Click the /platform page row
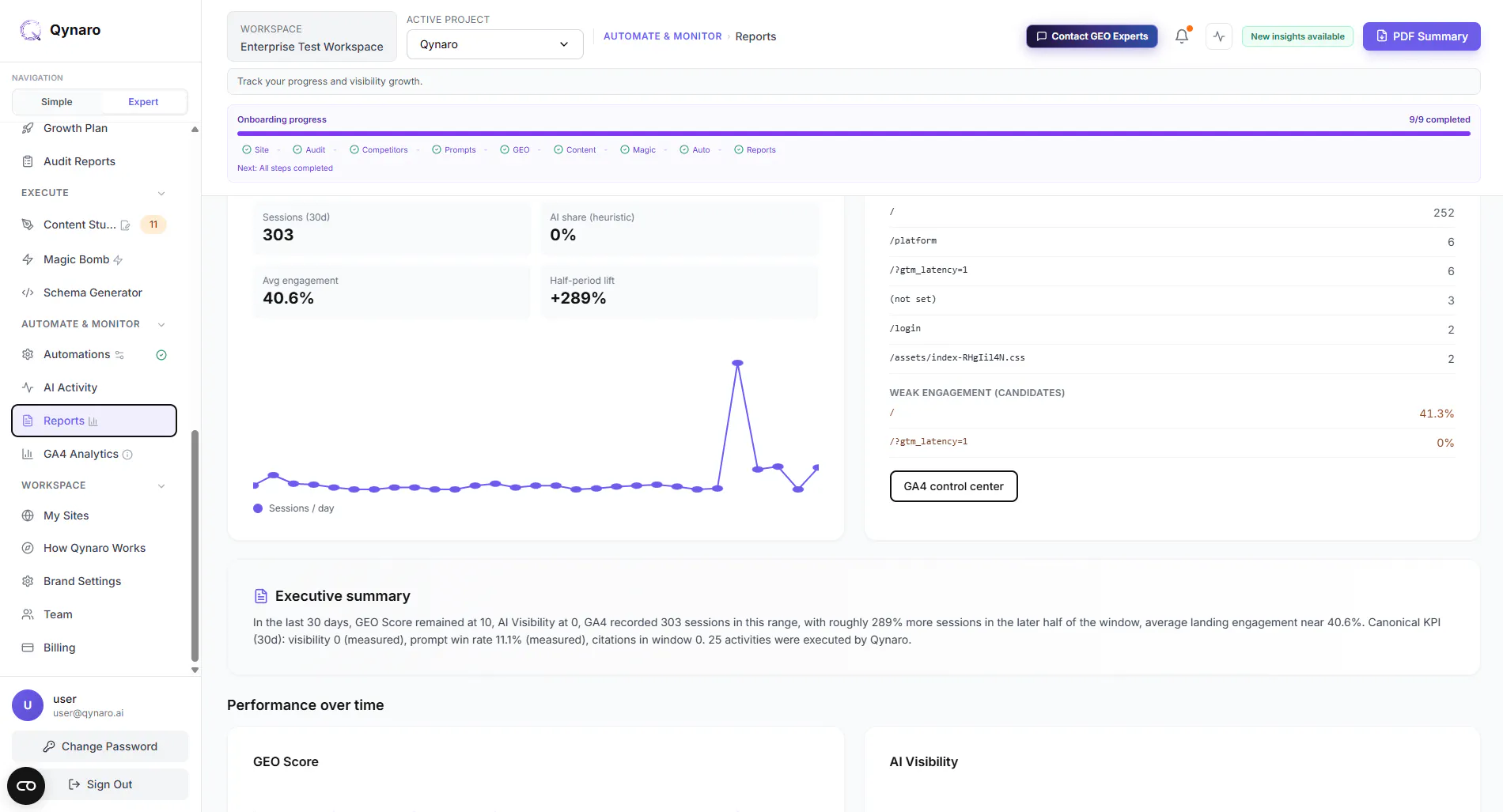Screen dimensions: 1503x812 [1172, 241]
